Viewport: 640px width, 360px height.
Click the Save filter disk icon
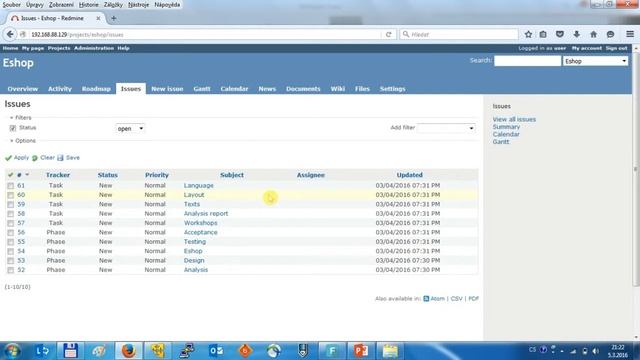(60, 158)
